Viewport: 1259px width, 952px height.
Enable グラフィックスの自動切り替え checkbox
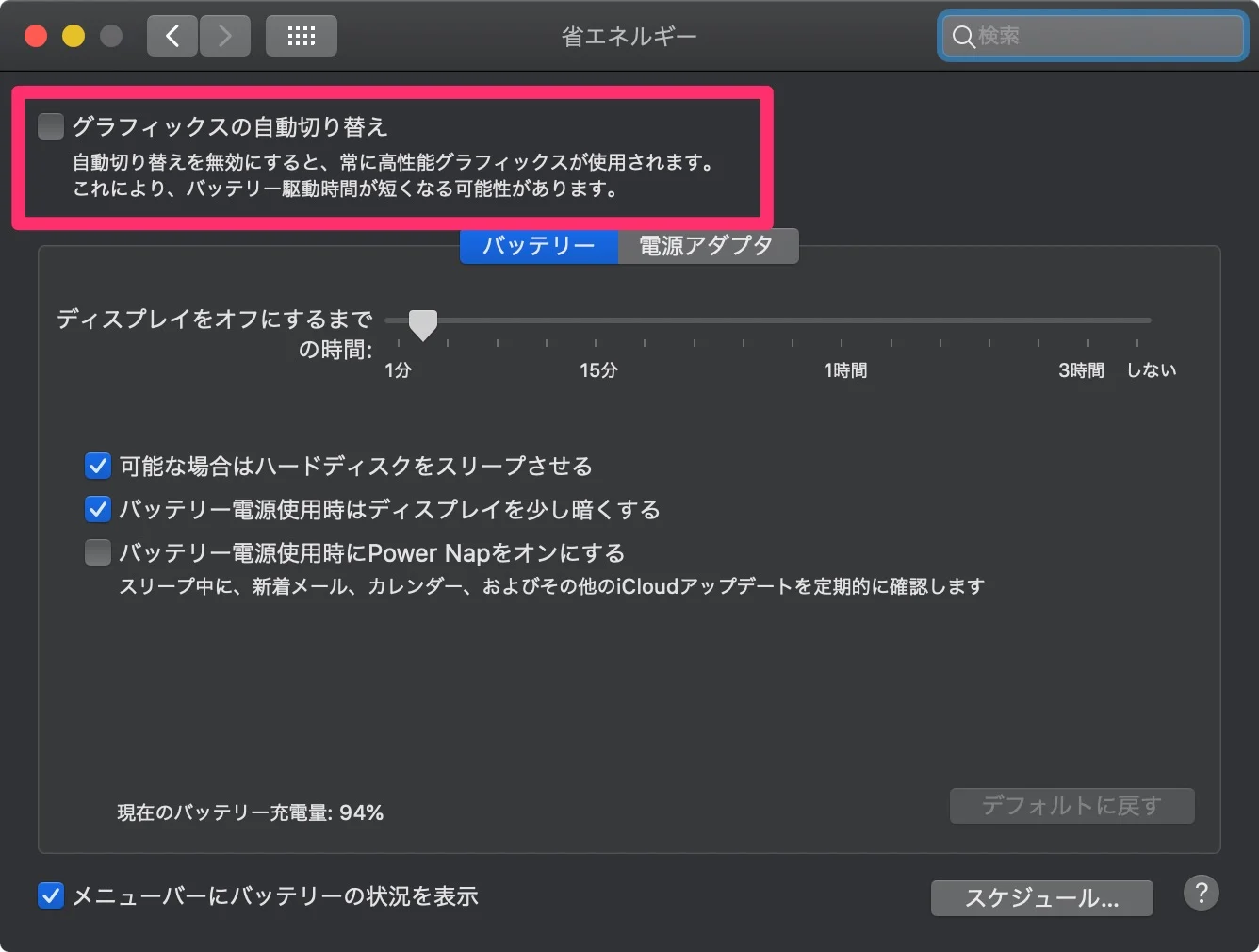click(51, 125)
